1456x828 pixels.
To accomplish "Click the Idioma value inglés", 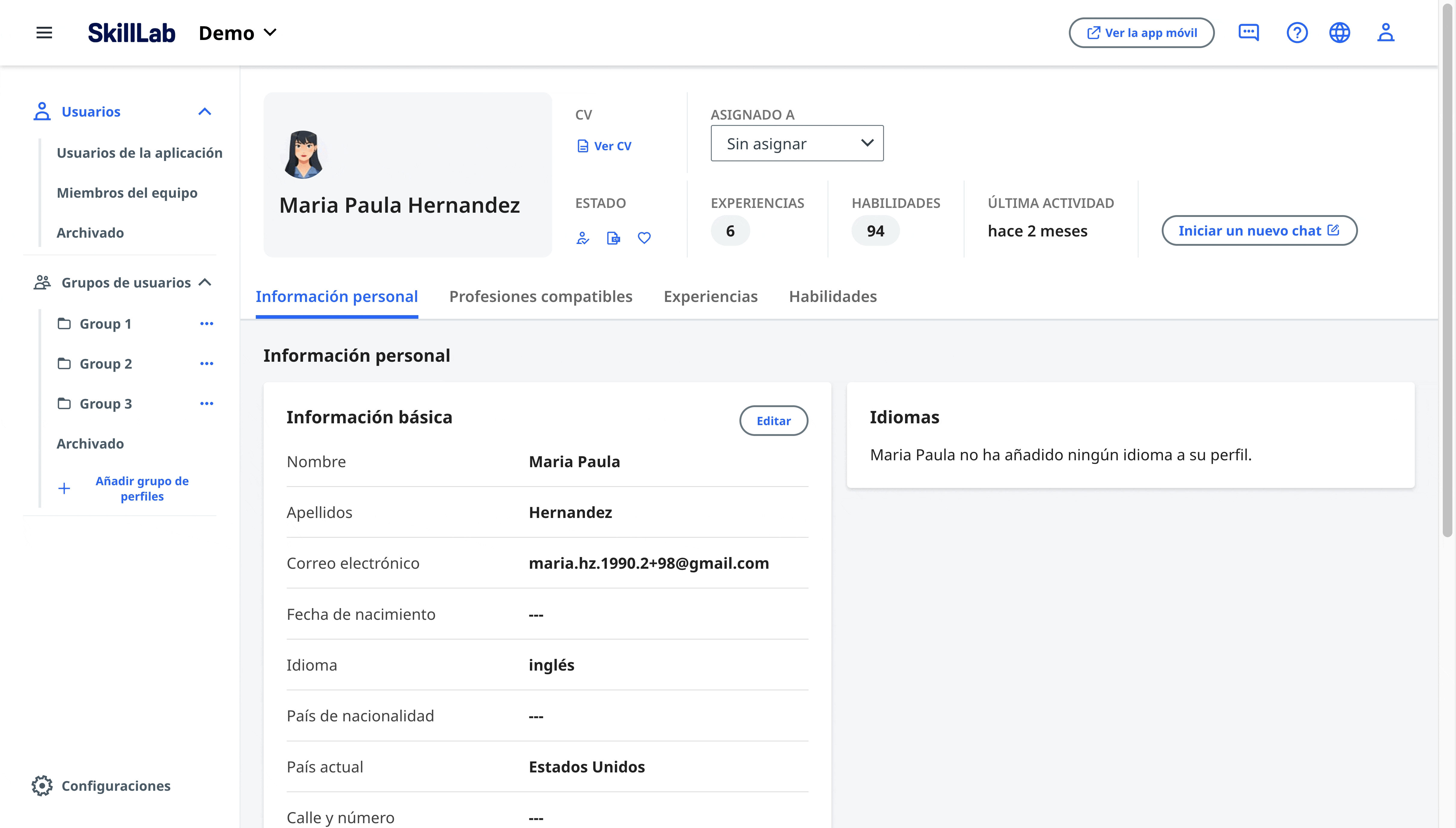I will pyautogui.click(x=551, y=665).
